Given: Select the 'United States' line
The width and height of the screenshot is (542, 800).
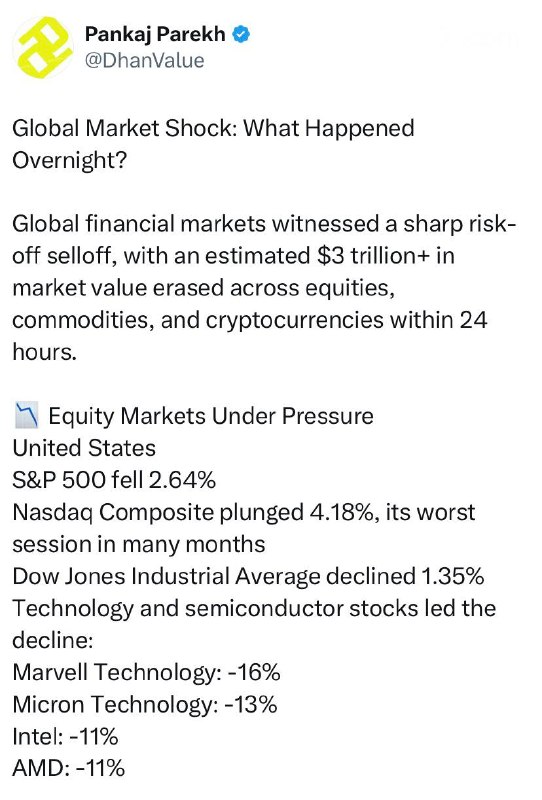Looking at the screenshot, I should [84, 448].
